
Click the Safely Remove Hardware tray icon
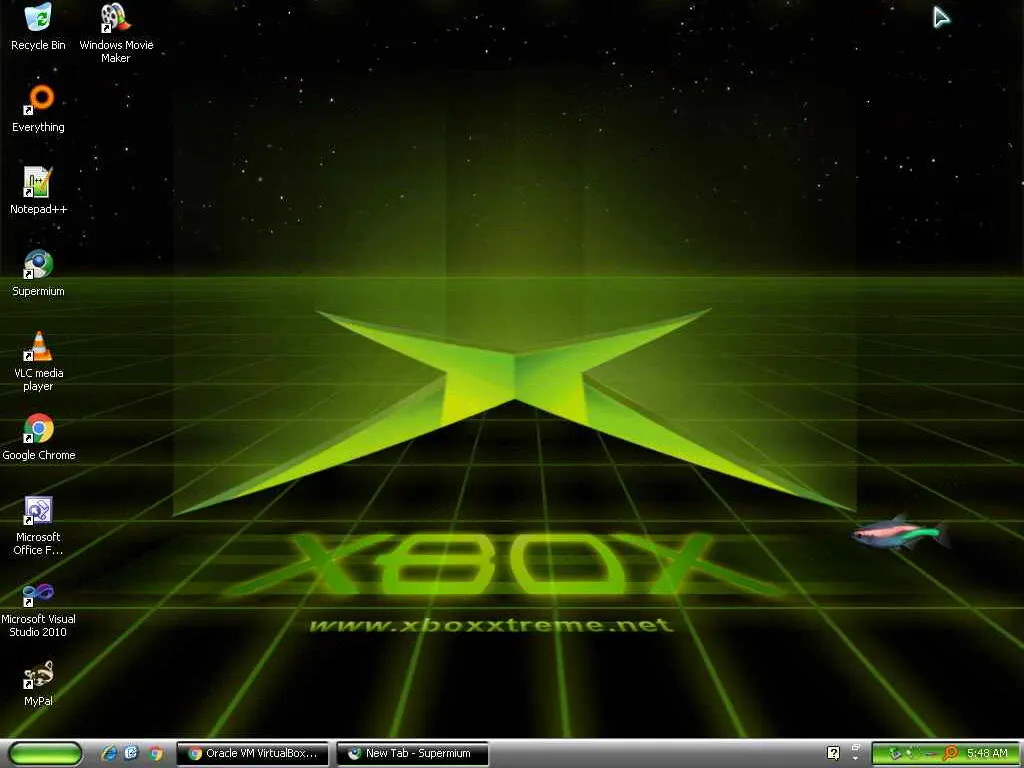click(x=895, y=754)
